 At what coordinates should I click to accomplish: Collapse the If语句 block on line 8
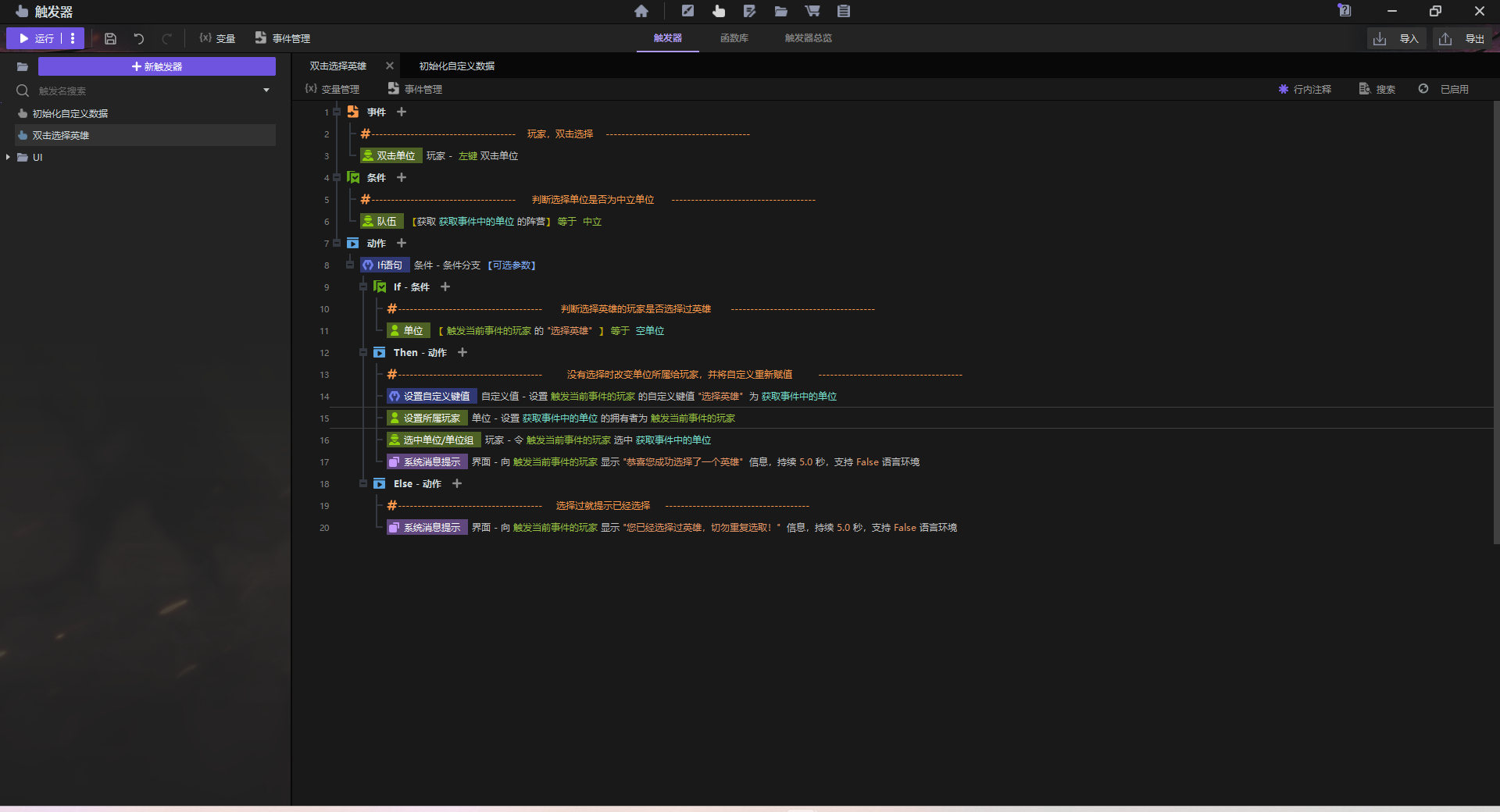click(x=350, y=265)
